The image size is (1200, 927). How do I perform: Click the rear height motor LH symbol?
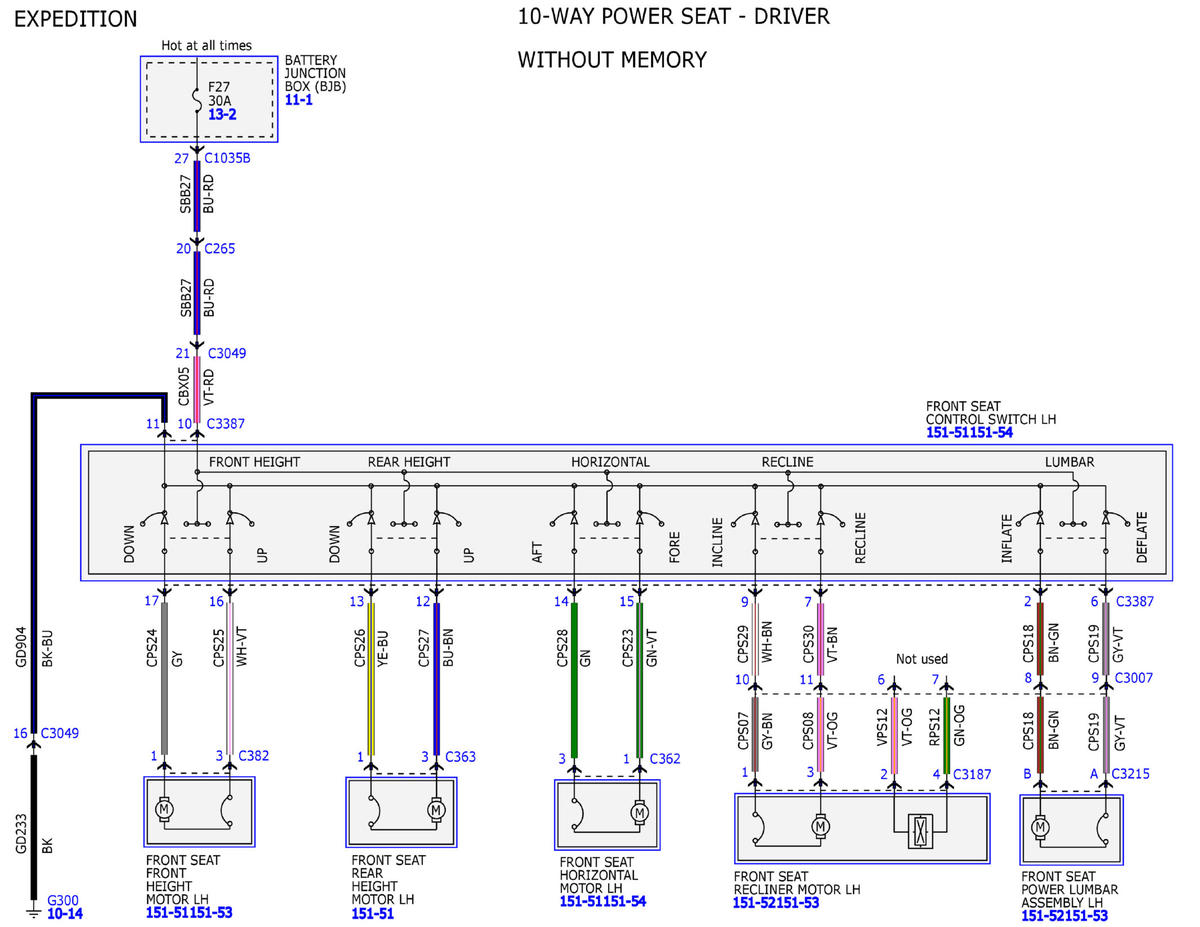coord(436,808)
